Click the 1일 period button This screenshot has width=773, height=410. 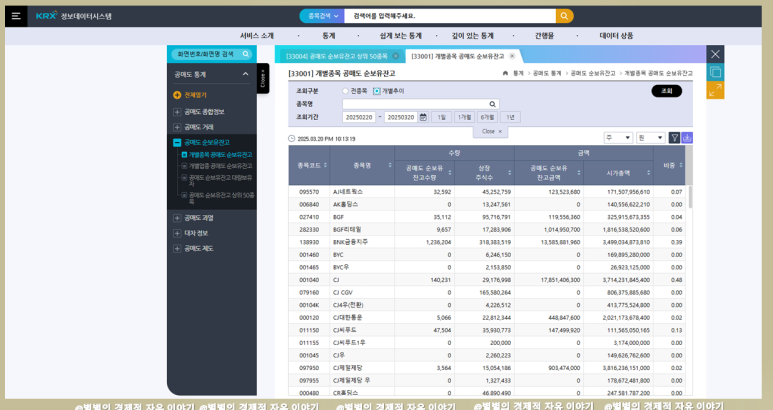442,117
